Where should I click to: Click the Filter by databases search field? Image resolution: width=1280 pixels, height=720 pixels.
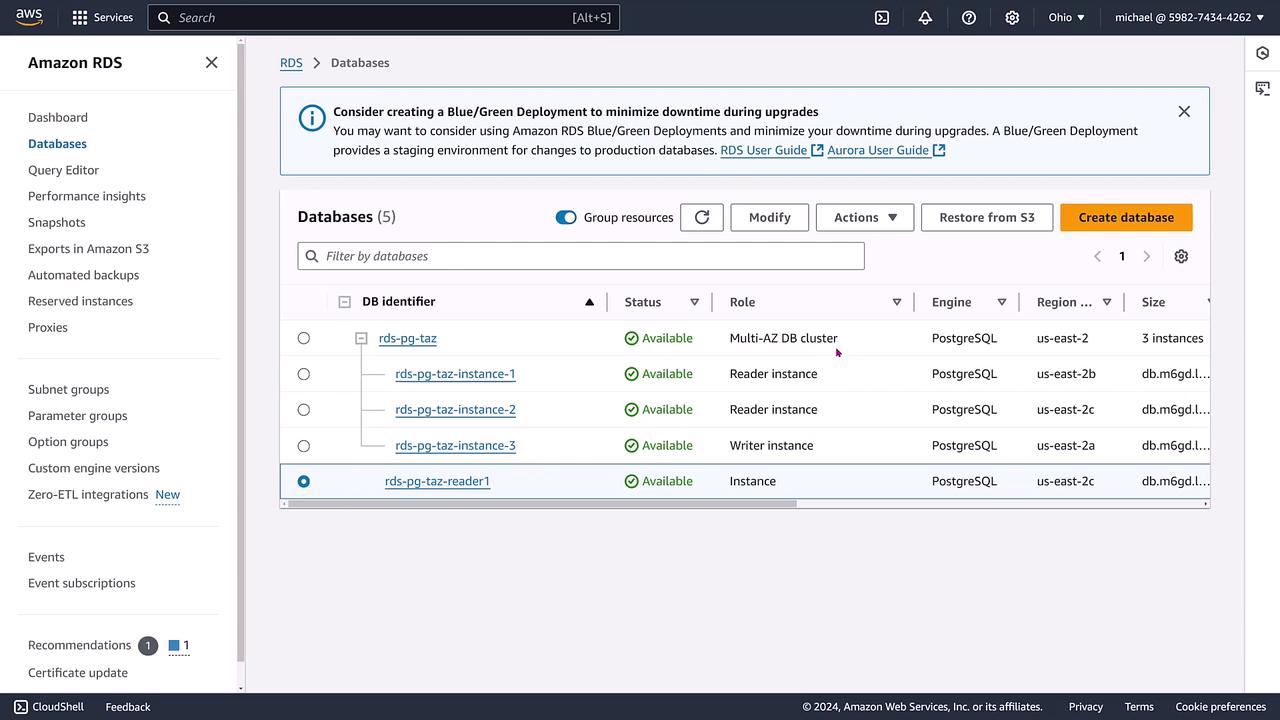(x=590, y=256)
